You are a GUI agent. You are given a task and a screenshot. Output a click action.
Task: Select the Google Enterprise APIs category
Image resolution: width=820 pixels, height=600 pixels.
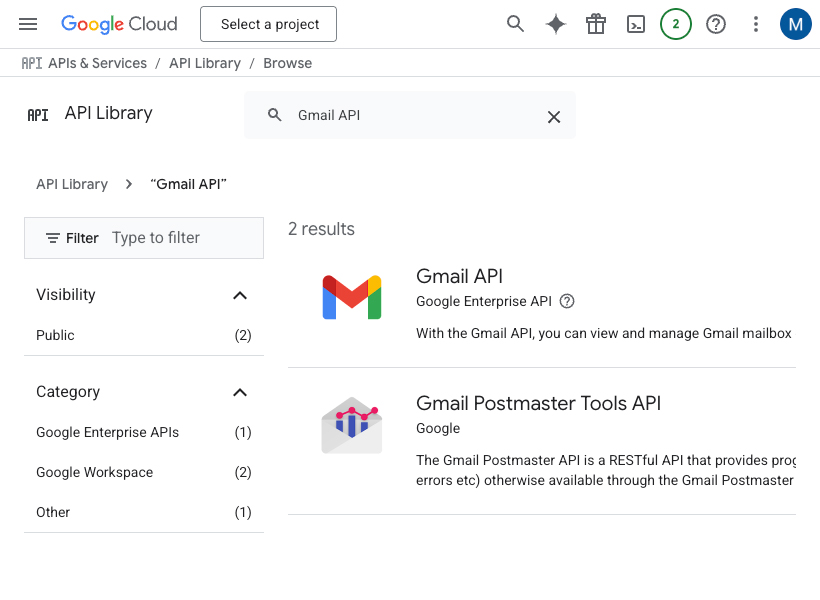point(144,432)
